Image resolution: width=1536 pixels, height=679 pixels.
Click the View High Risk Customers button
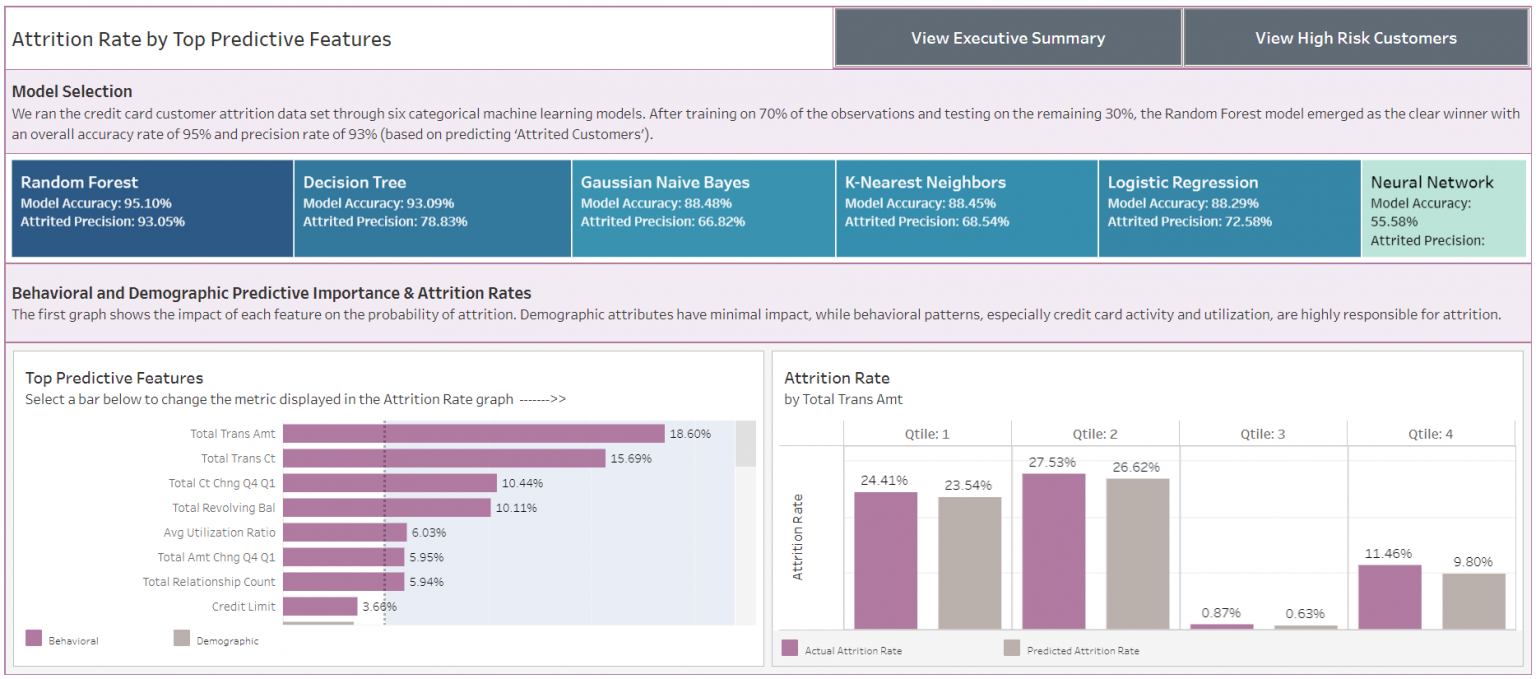click(x=1355, y=38)
